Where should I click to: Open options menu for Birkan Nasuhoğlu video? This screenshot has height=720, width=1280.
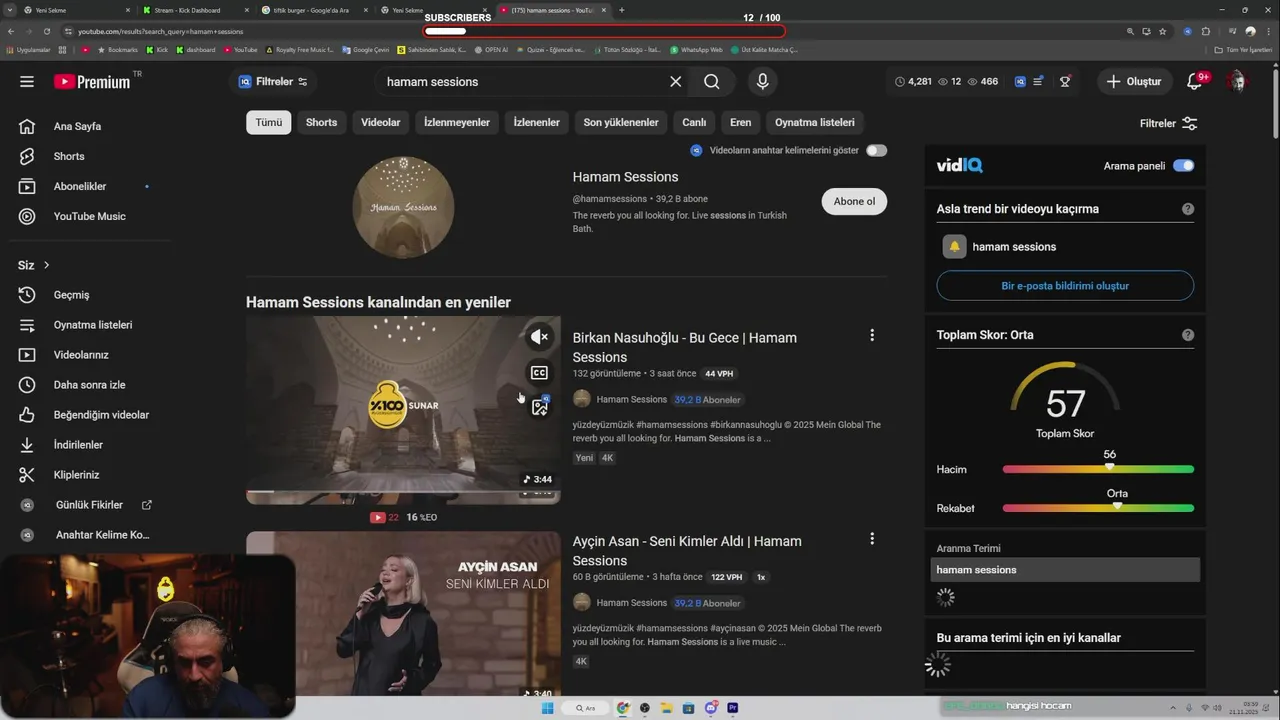[872, 336]
